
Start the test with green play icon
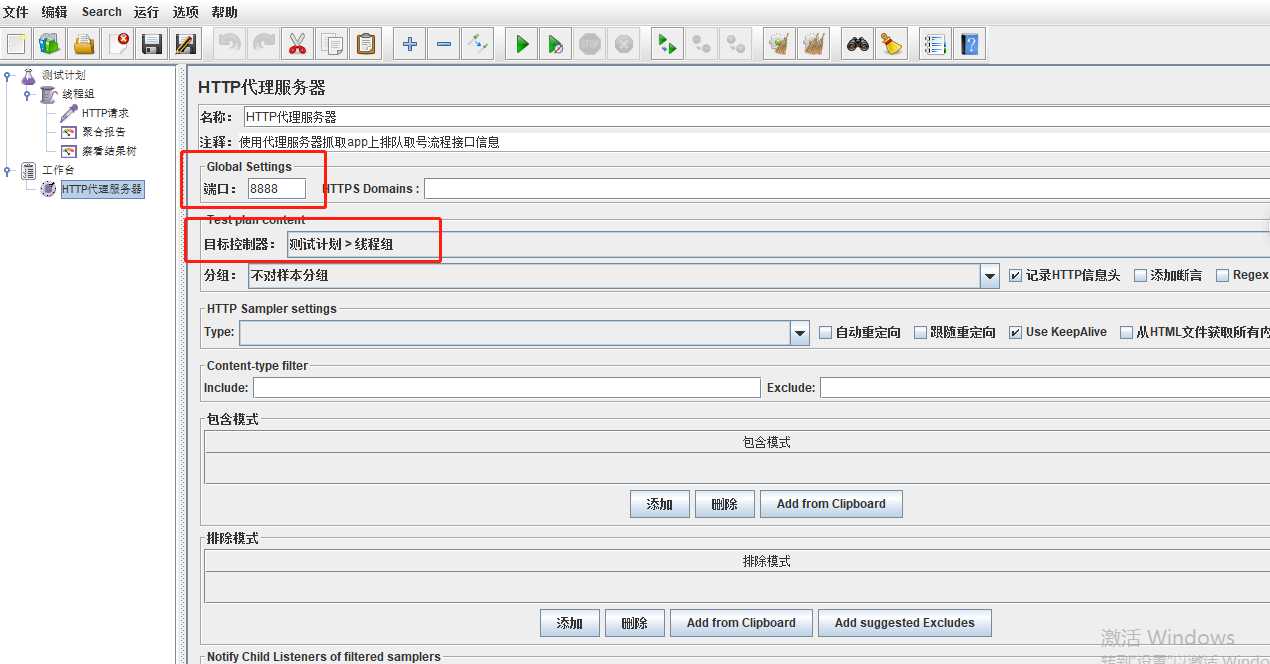522,44
